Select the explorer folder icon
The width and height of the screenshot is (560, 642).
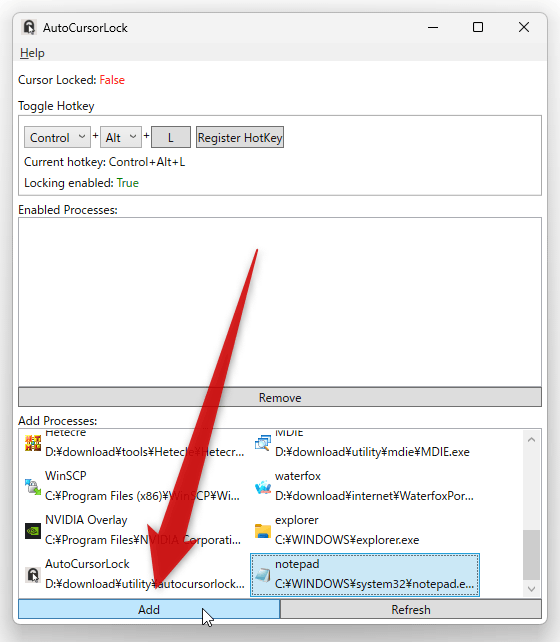pyautogui.click(x=263, y=531)
